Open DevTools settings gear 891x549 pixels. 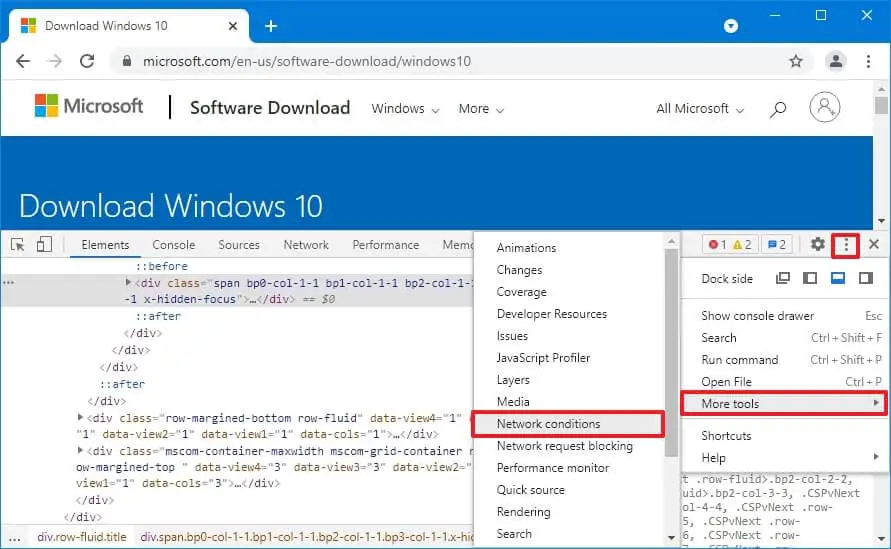(x=817, y=244)
